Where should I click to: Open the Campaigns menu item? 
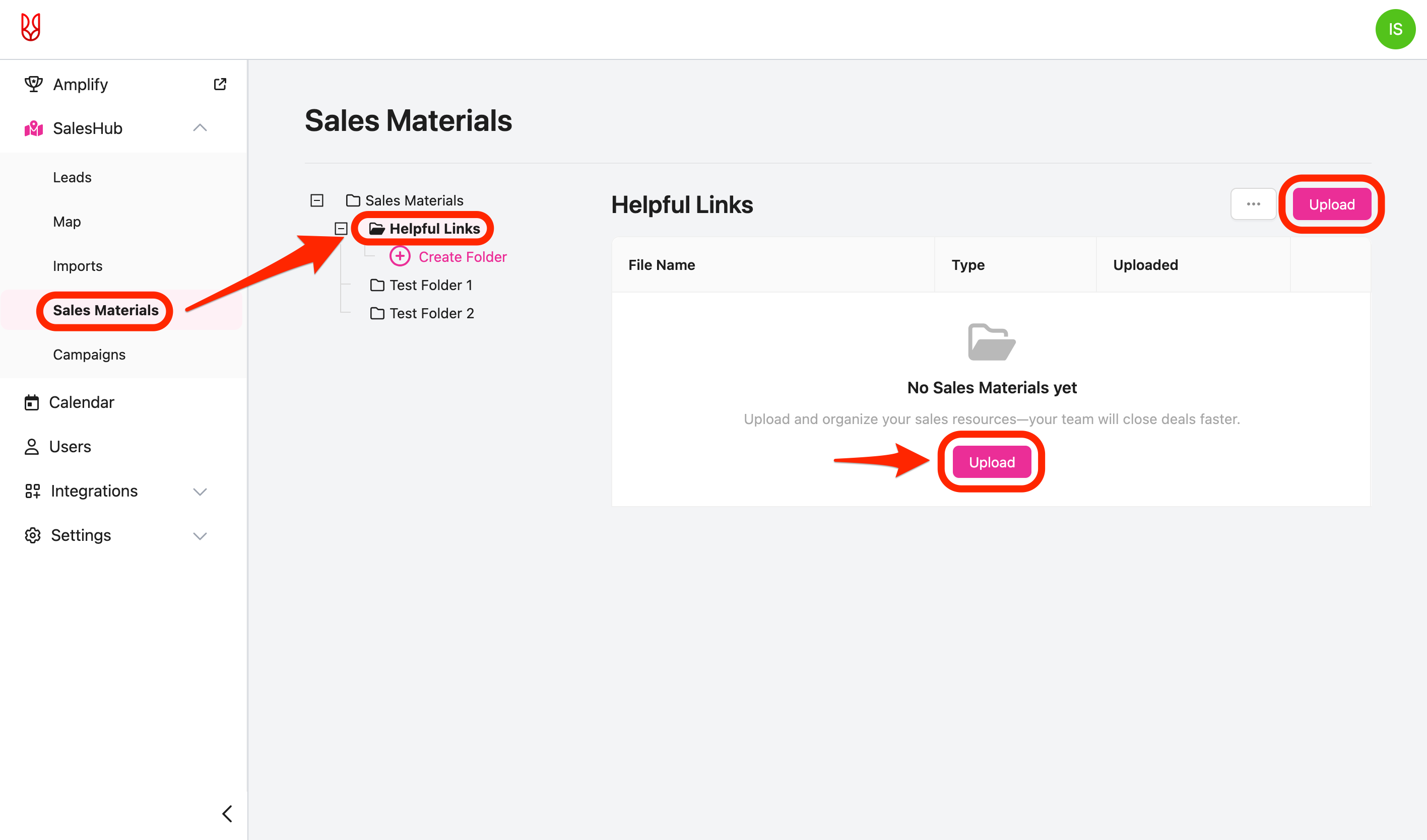[x=89, y=355]
